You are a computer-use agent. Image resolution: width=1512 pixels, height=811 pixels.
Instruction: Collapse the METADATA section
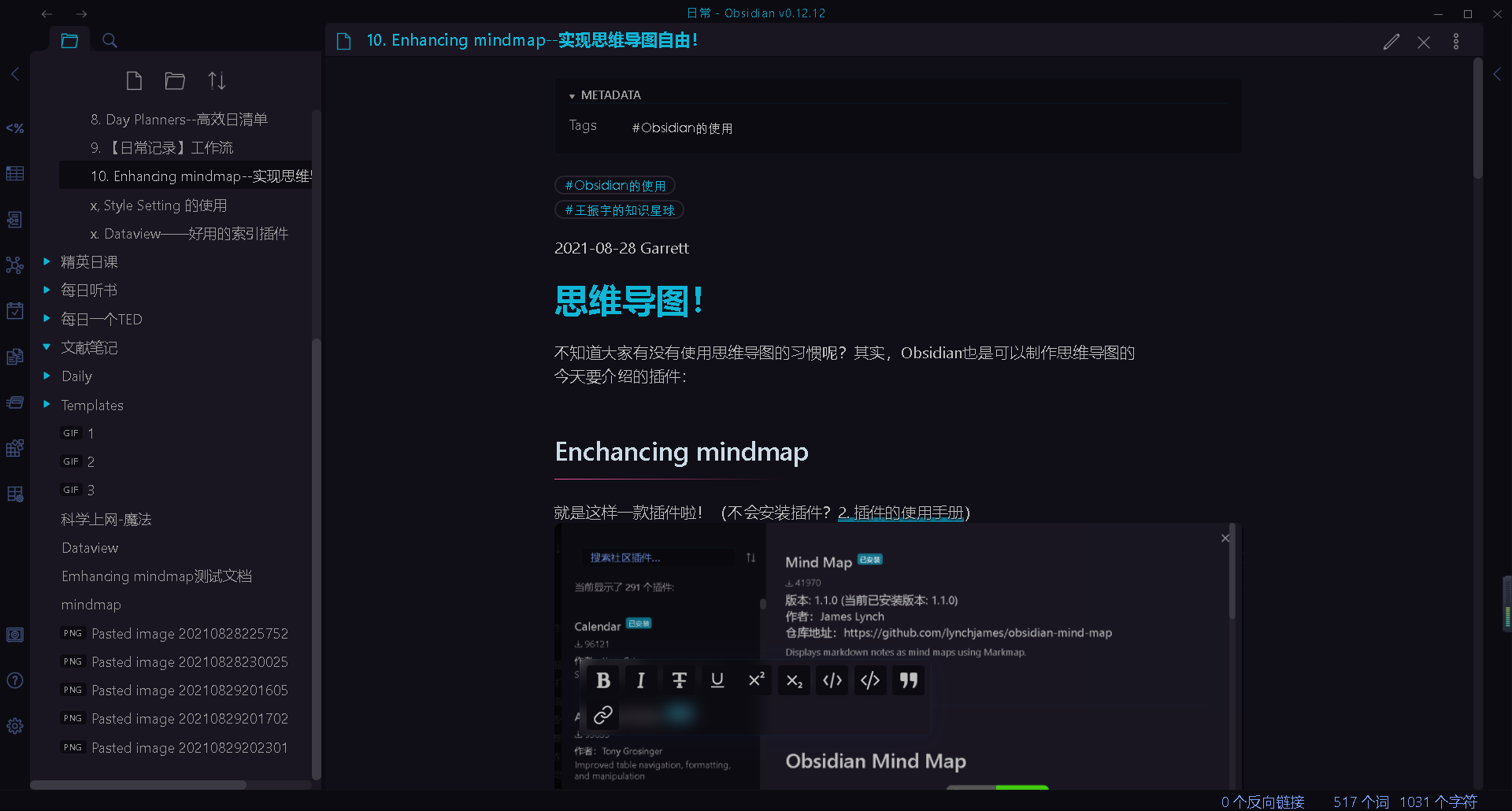click(x=573, y=94)
